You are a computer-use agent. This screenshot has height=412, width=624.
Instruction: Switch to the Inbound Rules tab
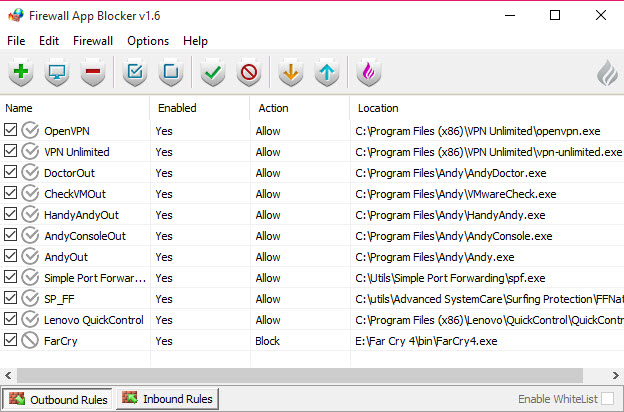pyautogui.click(x=168, y=399)
